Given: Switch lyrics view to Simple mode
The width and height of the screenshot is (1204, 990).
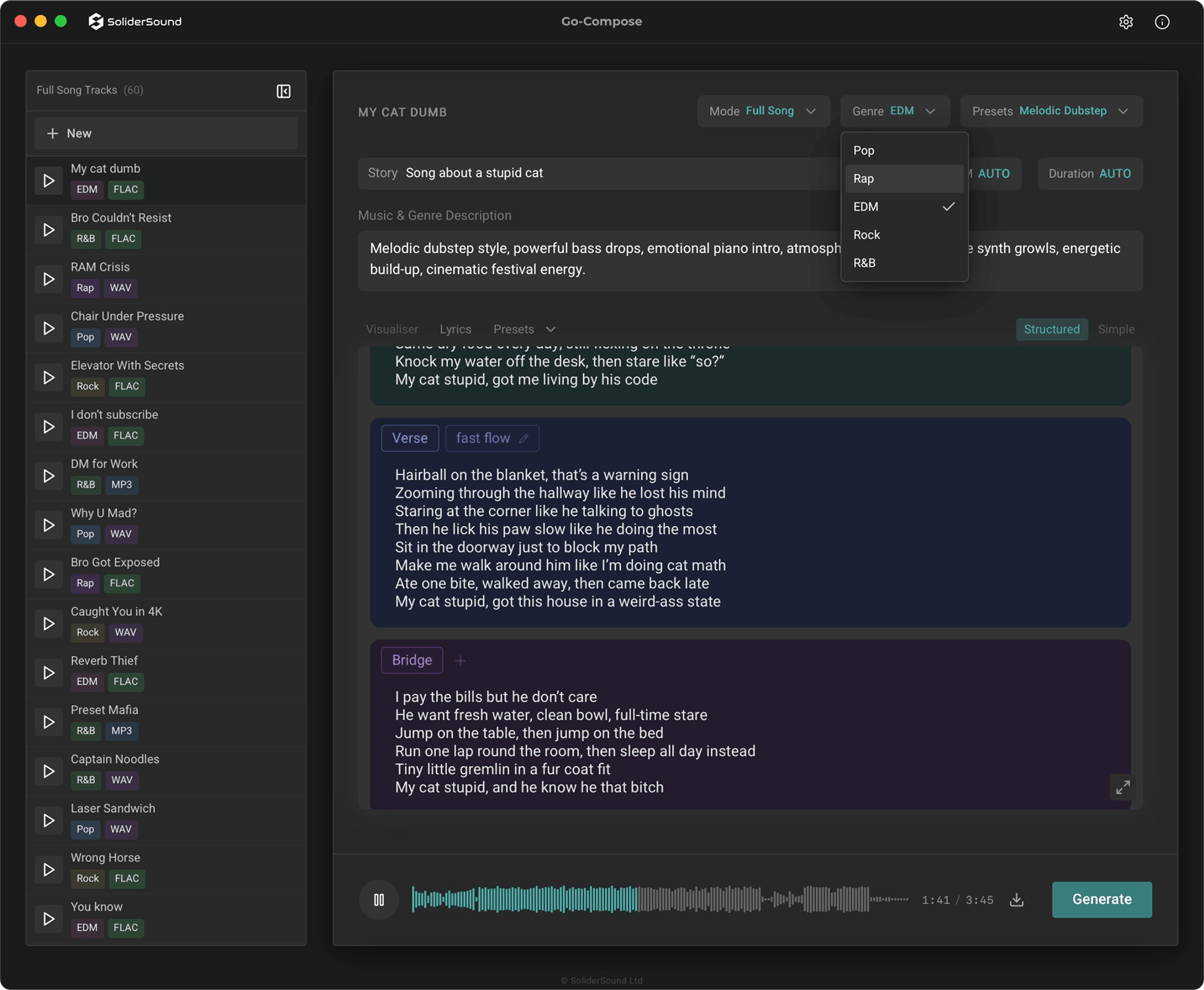Looking at the screenshot, I should point(1116,329).
